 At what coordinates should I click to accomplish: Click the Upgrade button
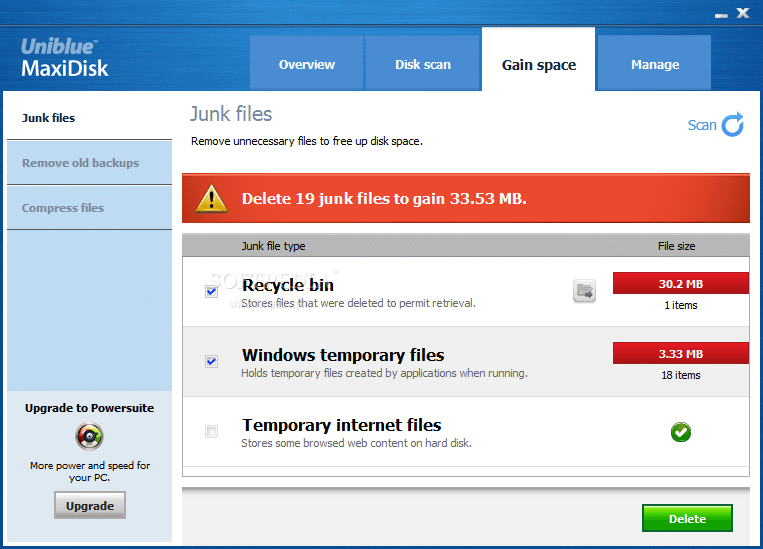click(x=90, y=506)
